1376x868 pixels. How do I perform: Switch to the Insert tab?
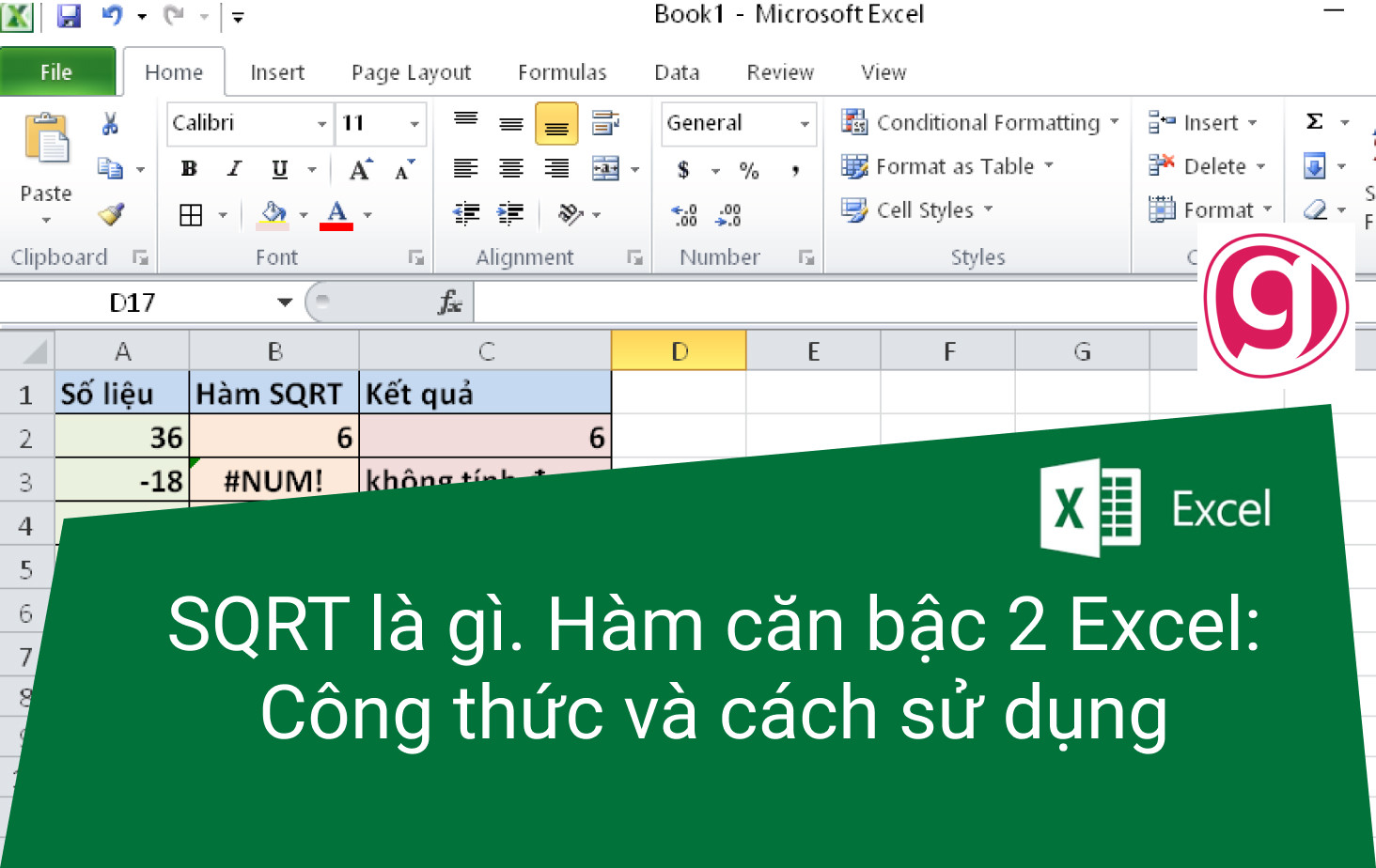(x=277, y=72)
